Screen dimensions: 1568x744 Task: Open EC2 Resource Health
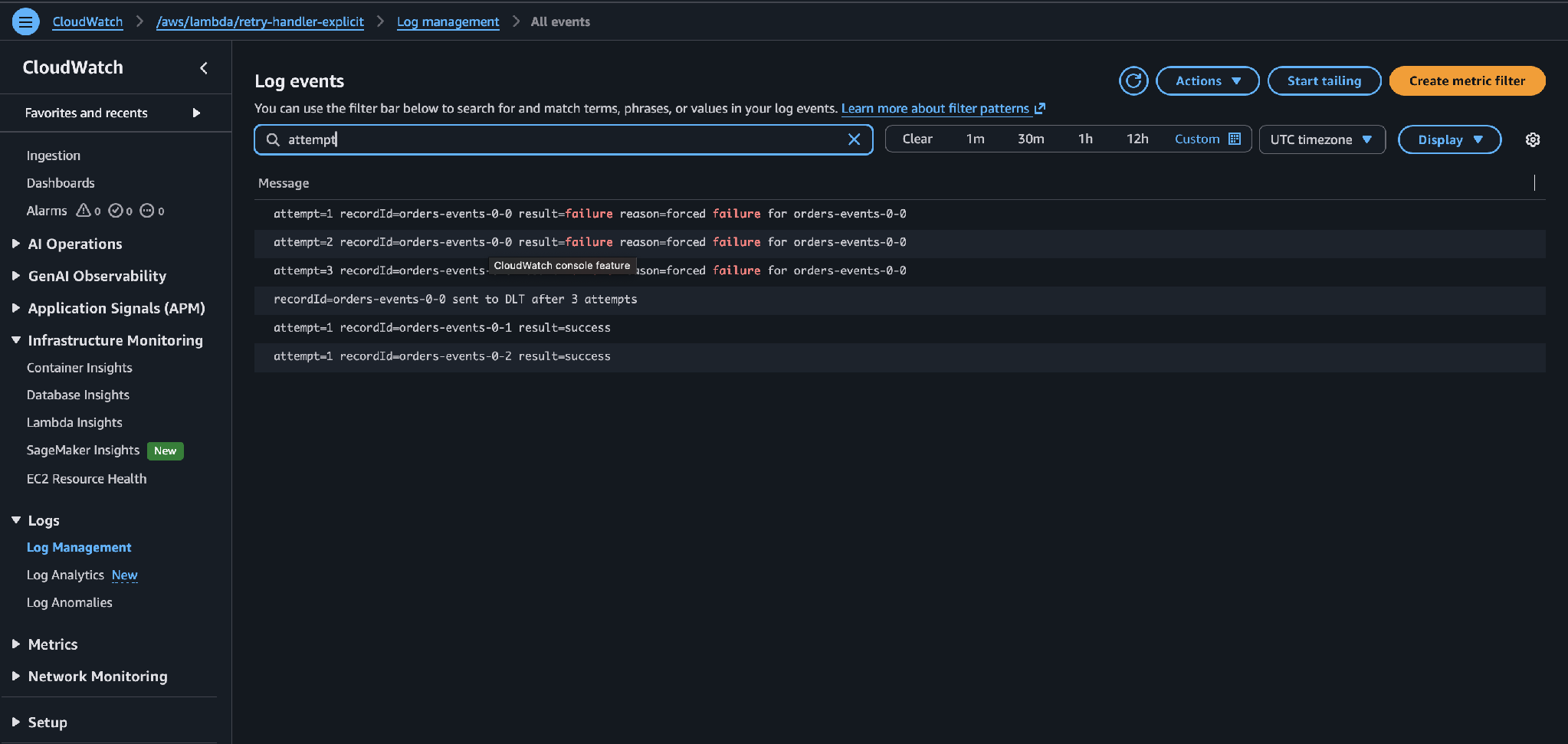point(87,479)
